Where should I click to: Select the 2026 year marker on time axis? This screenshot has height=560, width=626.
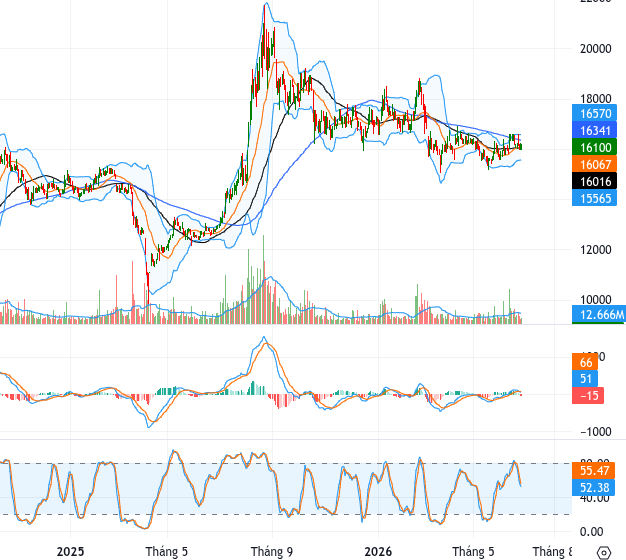(378, 552)
